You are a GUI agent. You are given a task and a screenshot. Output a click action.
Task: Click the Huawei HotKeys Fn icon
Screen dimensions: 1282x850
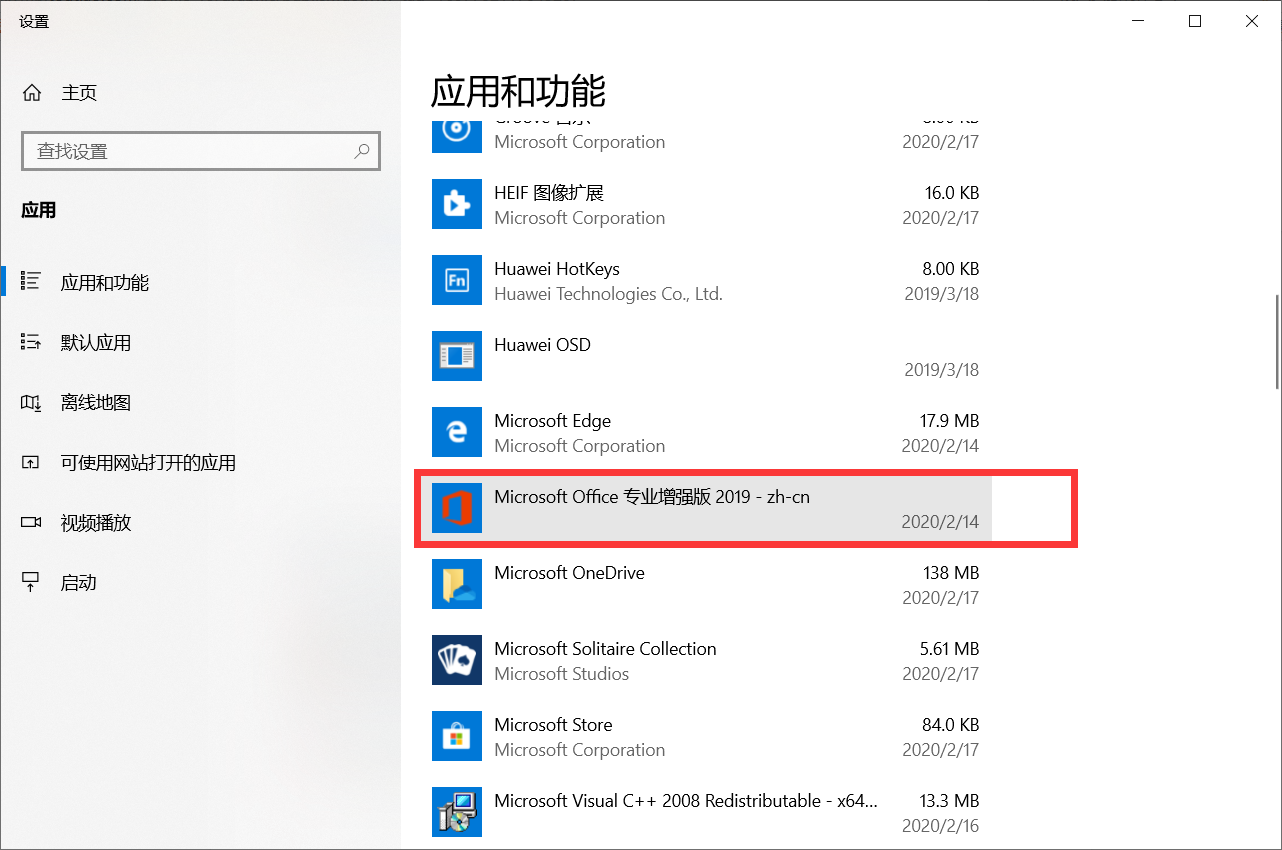click(x=457, y=281)
